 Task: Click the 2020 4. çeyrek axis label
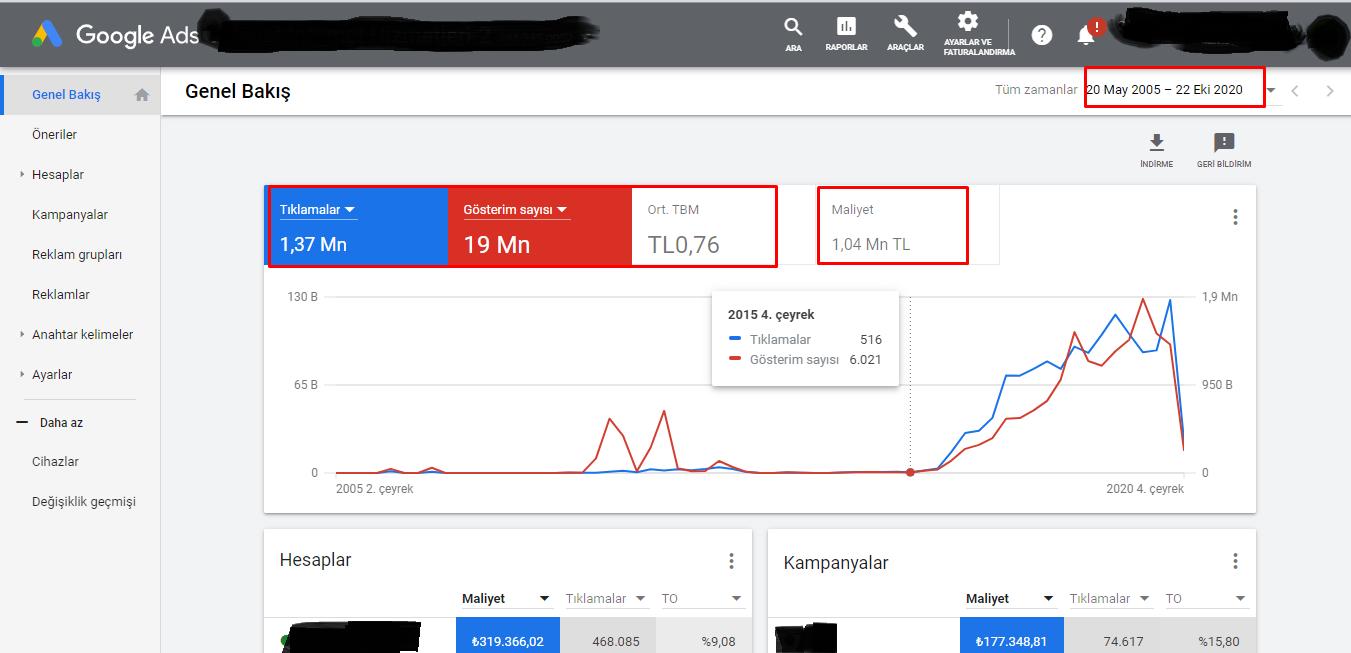click(x=1145, y=489)
